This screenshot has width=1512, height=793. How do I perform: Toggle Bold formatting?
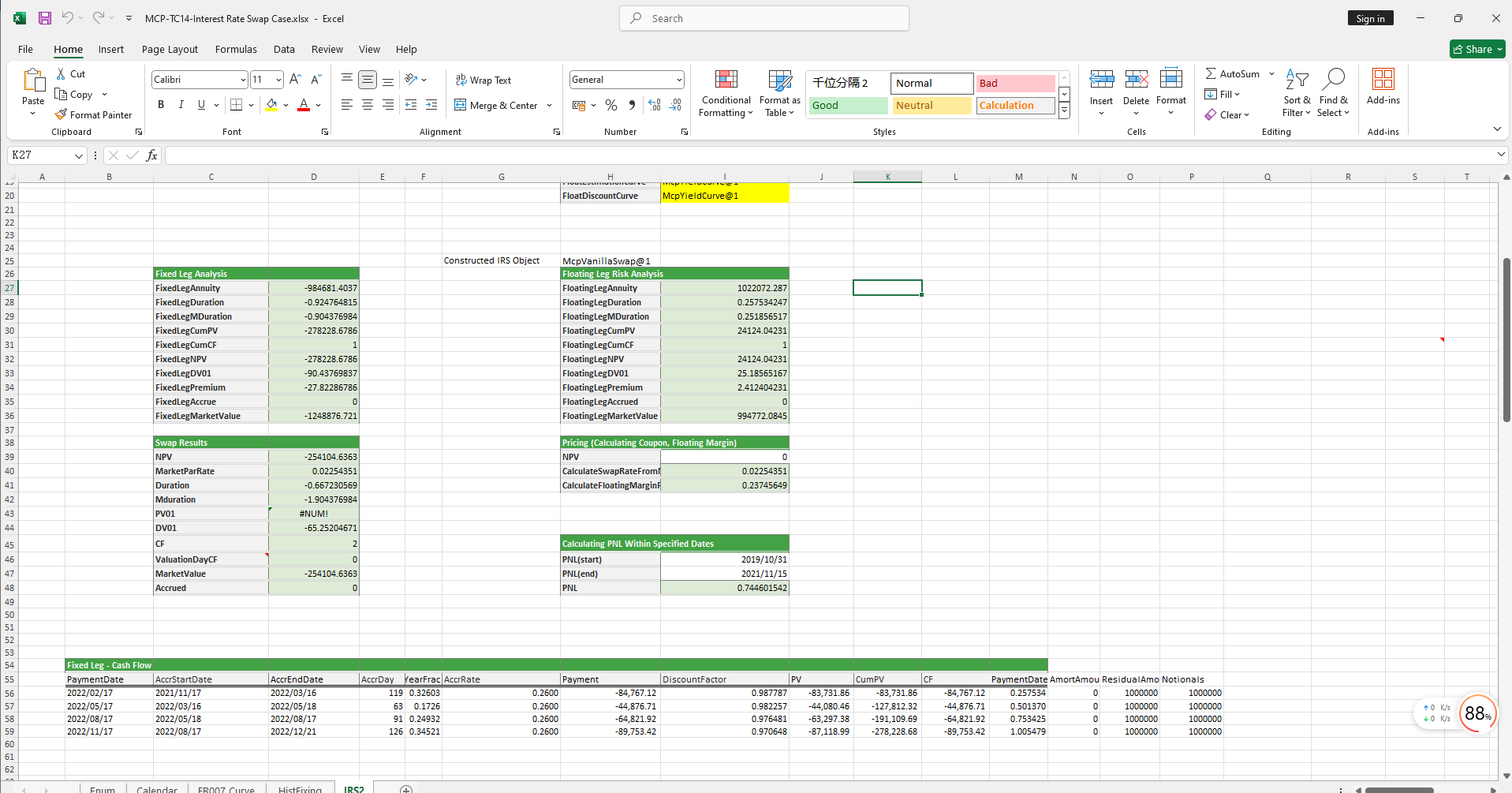161,104
